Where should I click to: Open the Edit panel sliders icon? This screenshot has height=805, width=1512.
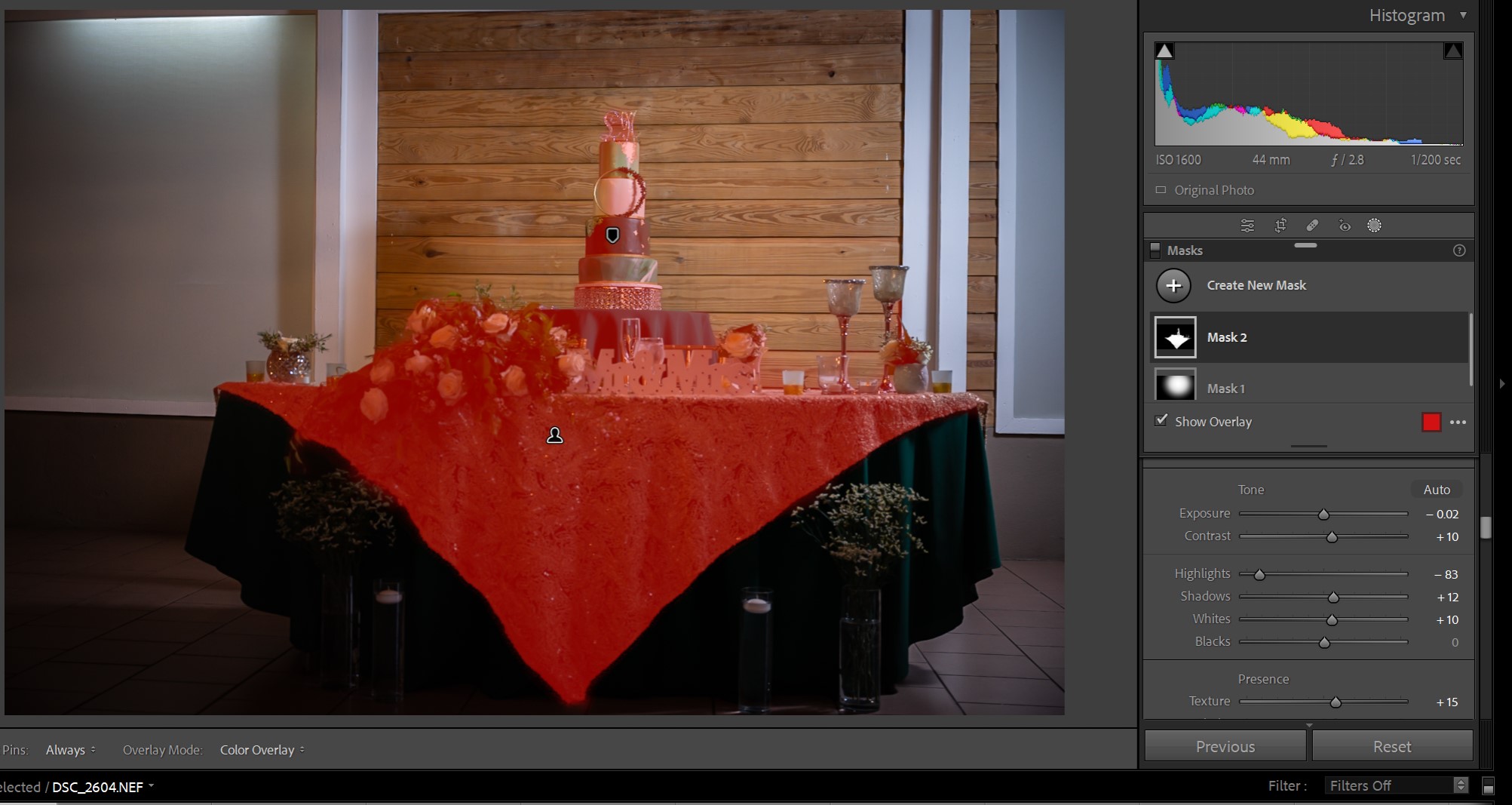pyautogui.click(x=1247, y=225)
